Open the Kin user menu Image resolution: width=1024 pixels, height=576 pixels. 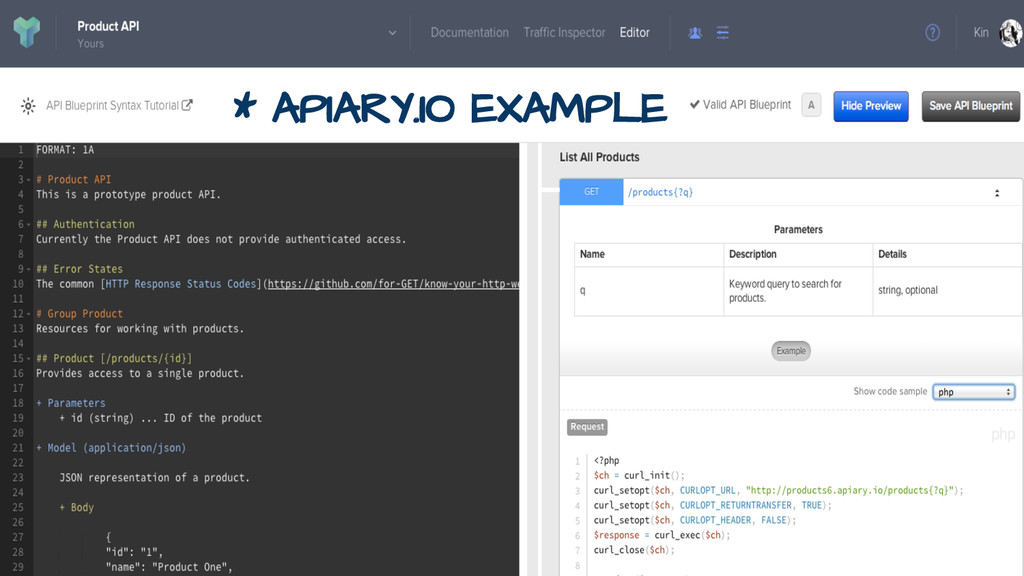coord(981,33)
